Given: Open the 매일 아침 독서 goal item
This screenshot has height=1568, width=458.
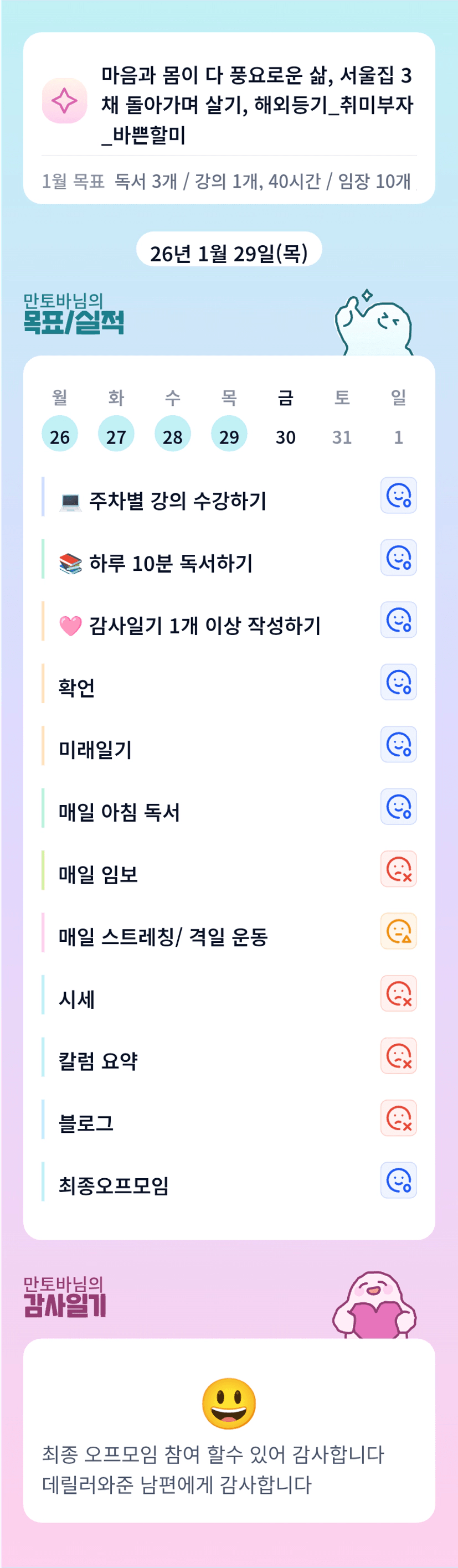Looking at the screenshot, I should coord(120,812).
